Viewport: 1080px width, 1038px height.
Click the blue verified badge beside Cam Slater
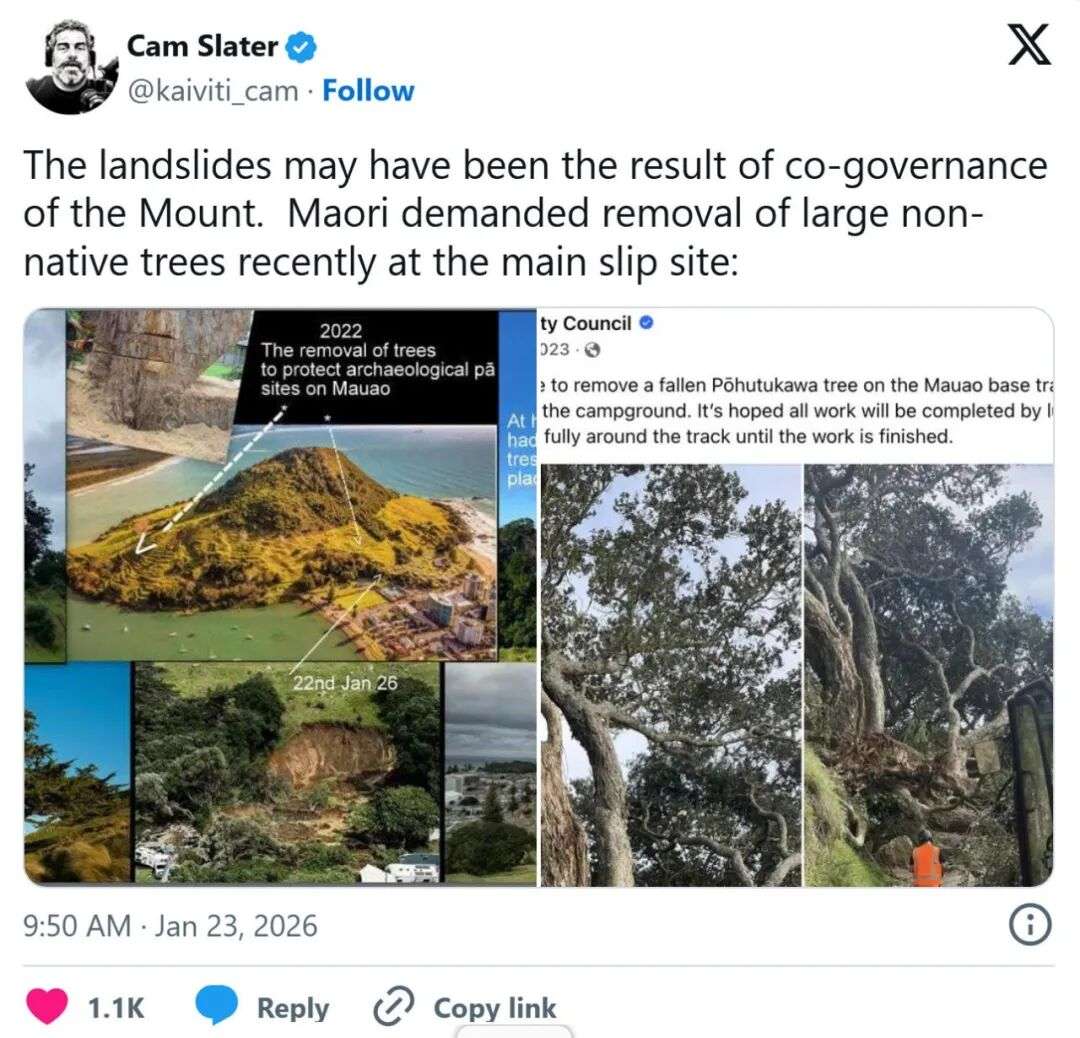[304, 46]
